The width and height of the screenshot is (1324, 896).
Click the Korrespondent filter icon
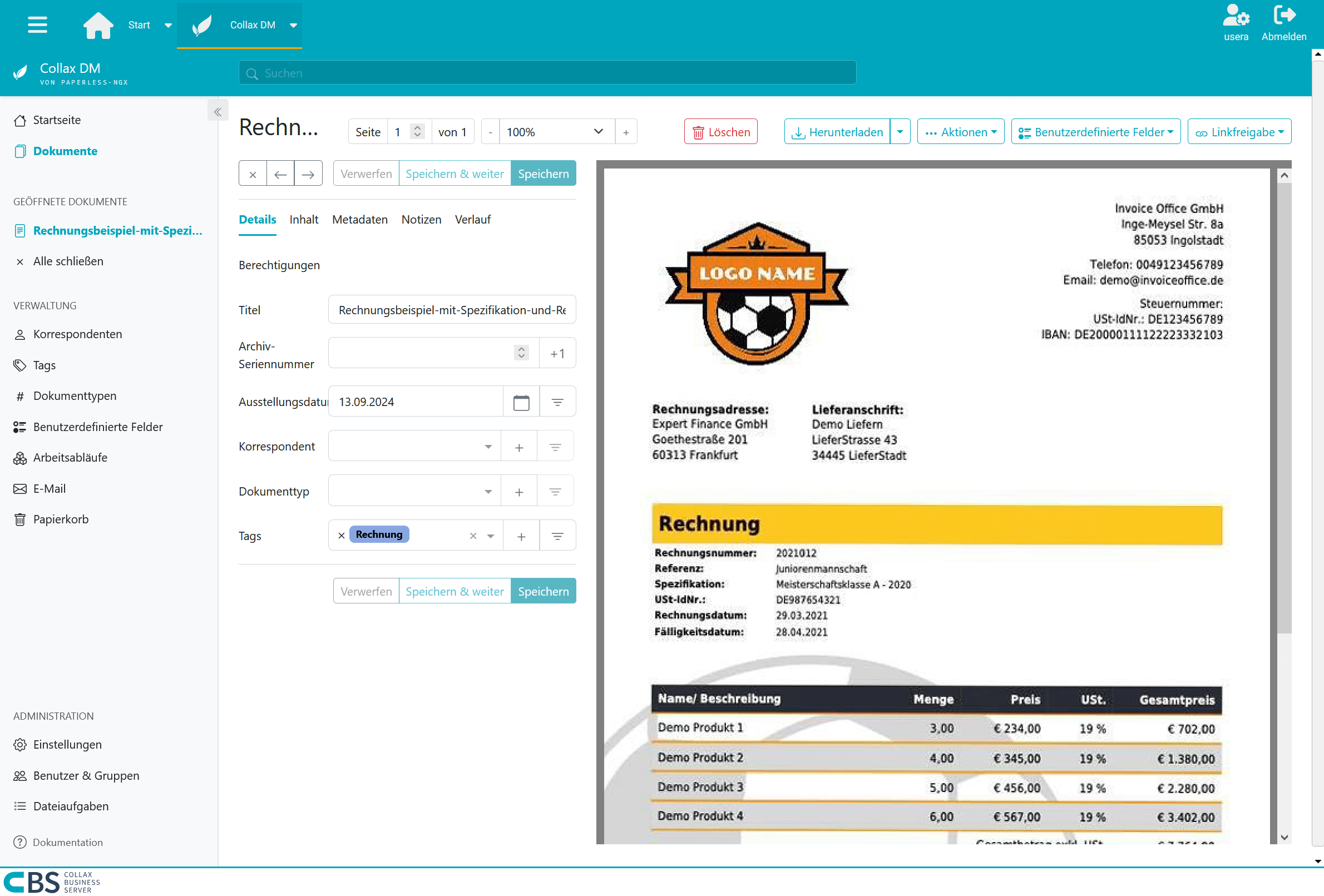(555, 447)
